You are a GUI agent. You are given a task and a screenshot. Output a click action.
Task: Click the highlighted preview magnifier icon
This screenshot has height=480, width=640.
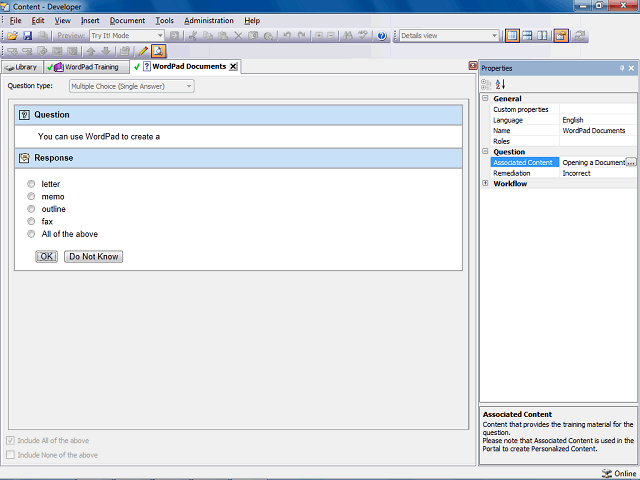pyautogui.click(x=158, y=51)
